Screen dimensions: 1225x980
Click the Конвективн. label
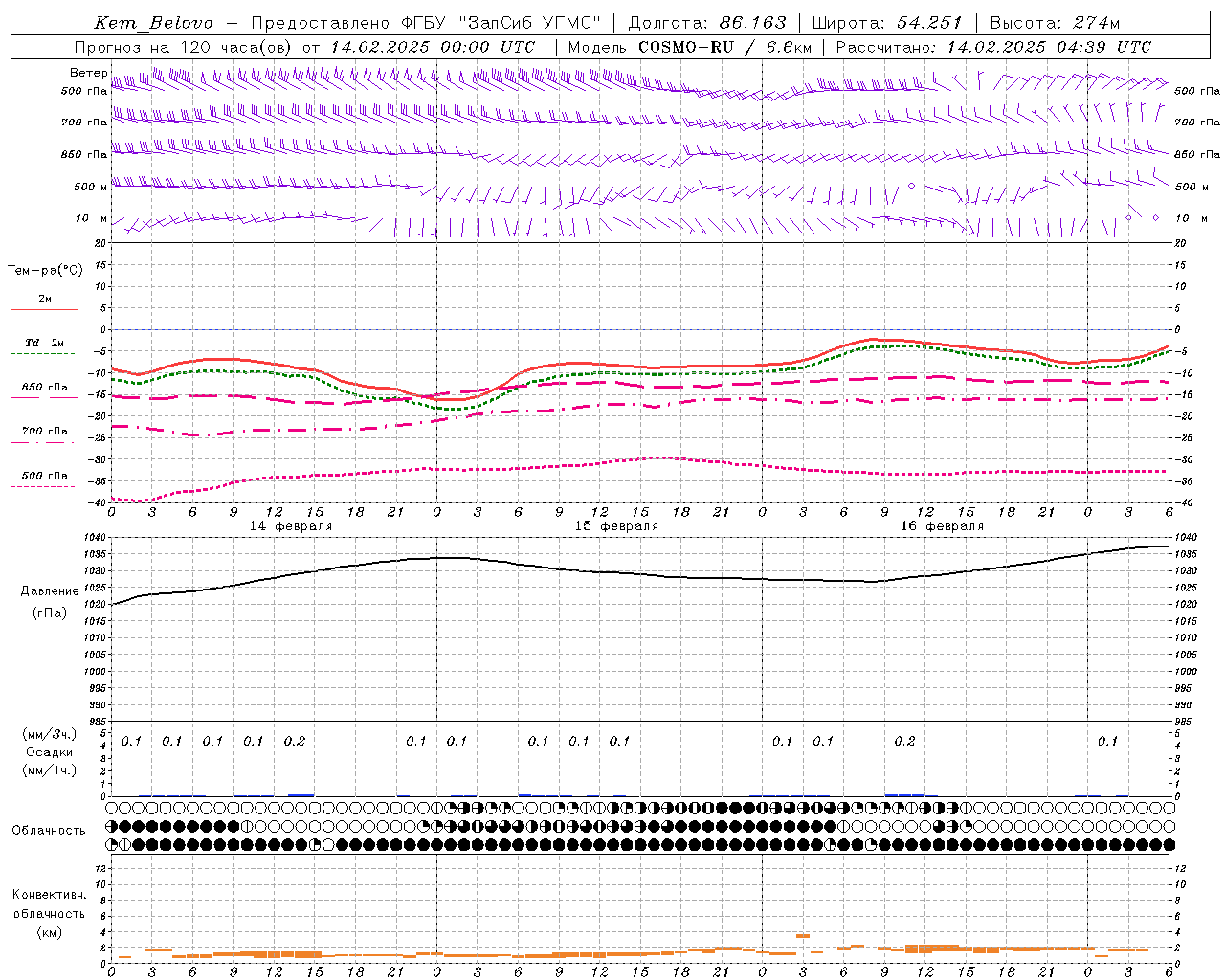(49, 895)
